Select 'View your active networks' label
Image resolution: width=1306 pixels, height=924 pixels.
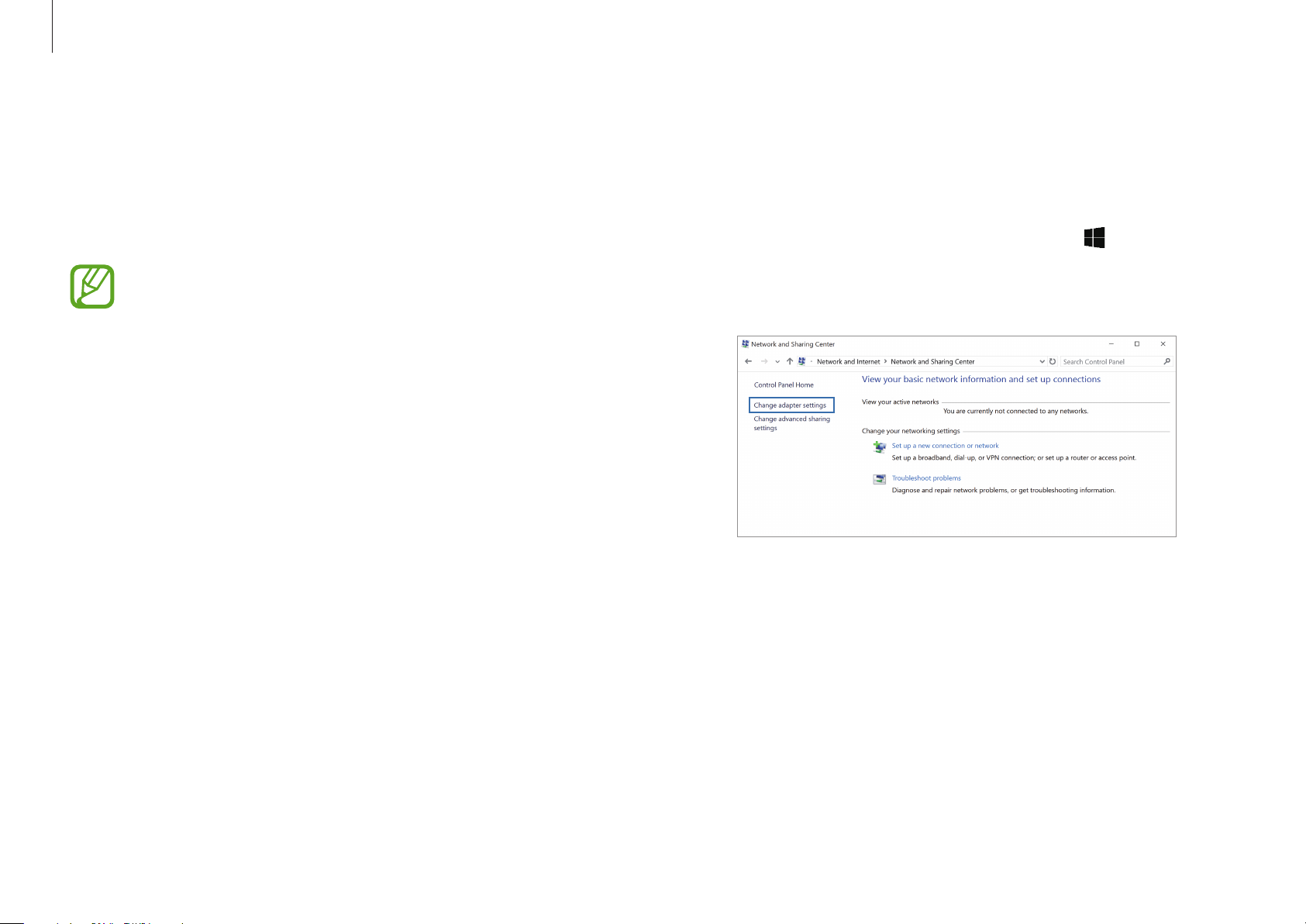click(901, 402)
